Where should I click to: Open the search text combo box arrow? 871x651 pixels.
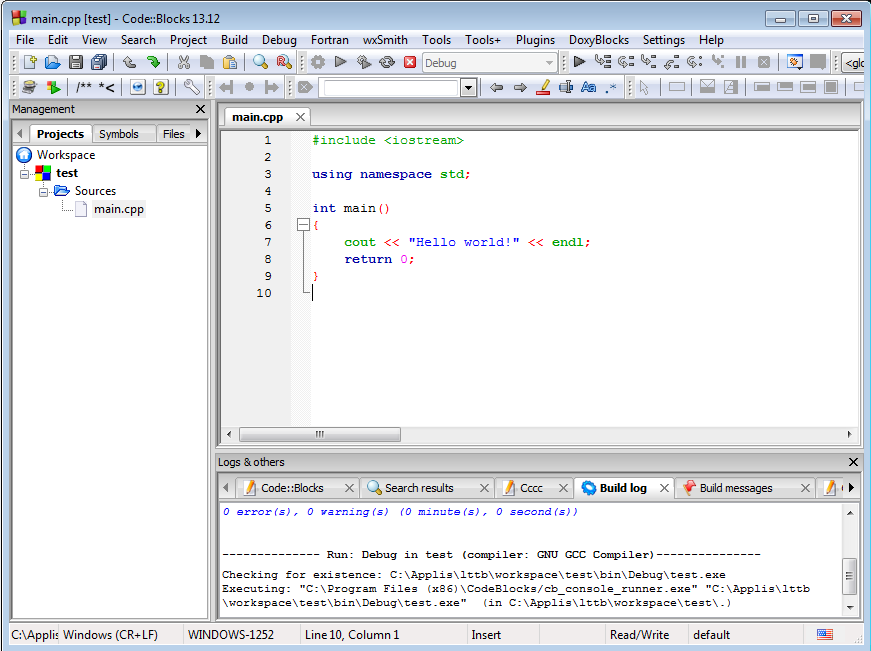pyautogui.click(x=469, y=88)
